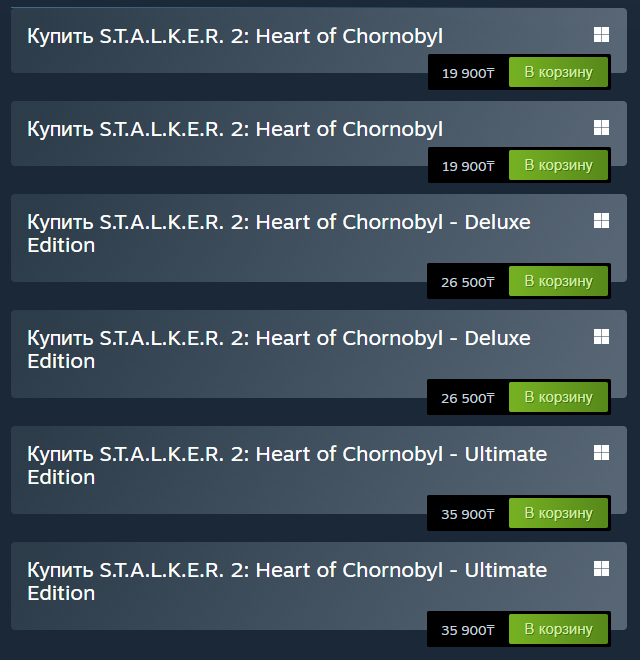This screenshot has height=660, width=640.
Task: Click the Windows icon in the topmost standard edition block
Action: [601, 35]
